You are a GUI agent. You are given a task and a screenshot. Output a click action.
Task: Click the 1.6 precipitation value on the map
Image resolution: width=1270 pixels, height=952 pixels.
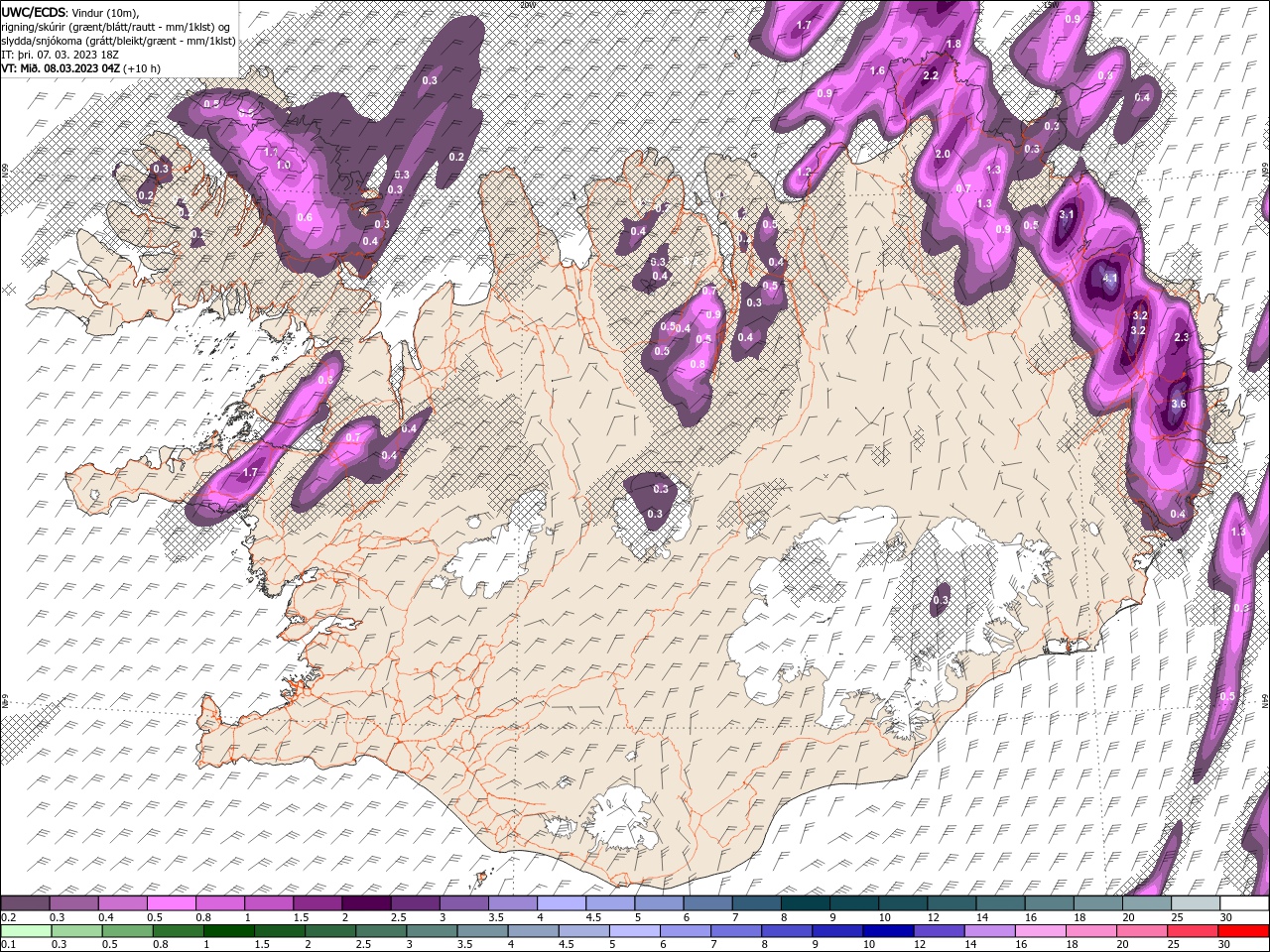coord(877,71)
